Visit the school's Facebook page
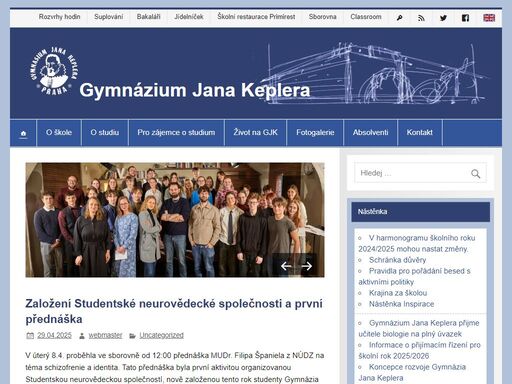 click(x=465, y=18)
